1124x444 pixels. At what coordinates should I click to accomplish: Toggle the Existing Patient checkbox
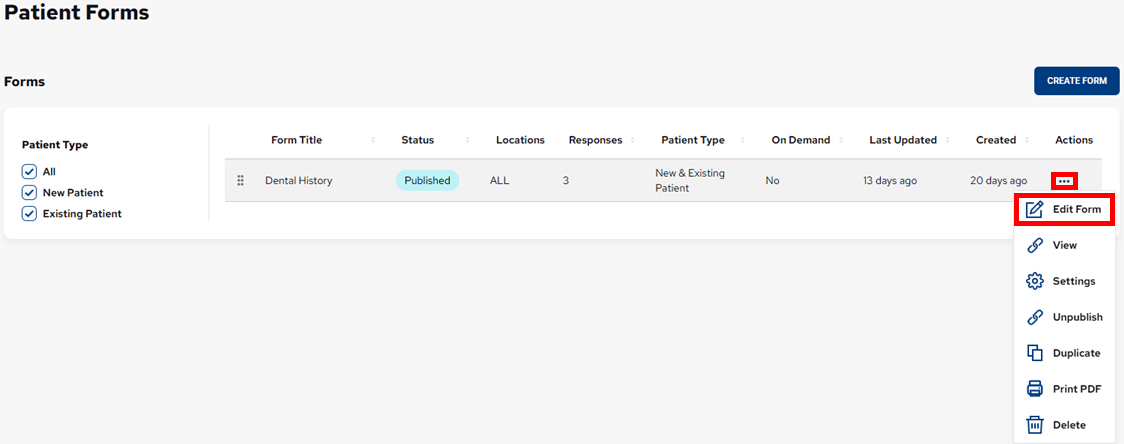[29, 213]
